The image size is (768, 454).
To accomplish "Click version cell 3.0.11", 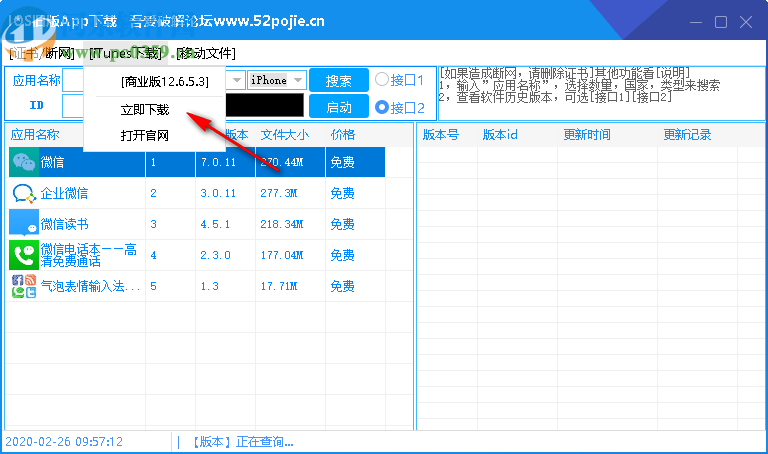I will (x=218, y=193).
